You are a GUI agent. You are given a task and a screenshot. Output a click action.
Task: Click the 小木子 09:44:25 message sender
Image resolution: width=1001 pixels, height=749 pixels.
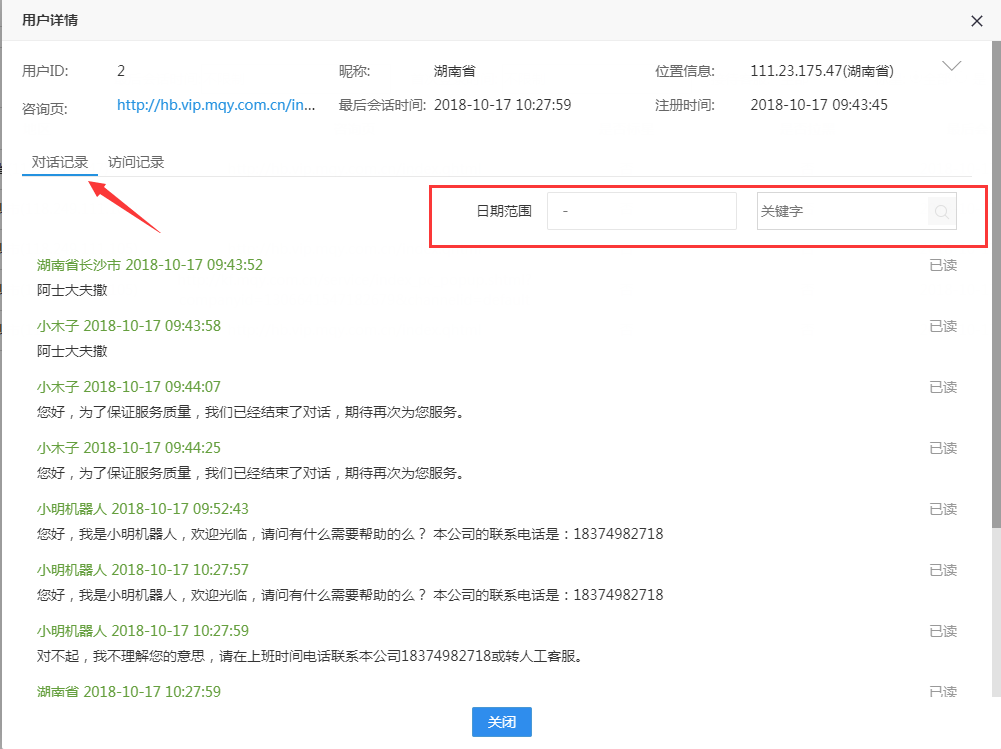(58, 448)
